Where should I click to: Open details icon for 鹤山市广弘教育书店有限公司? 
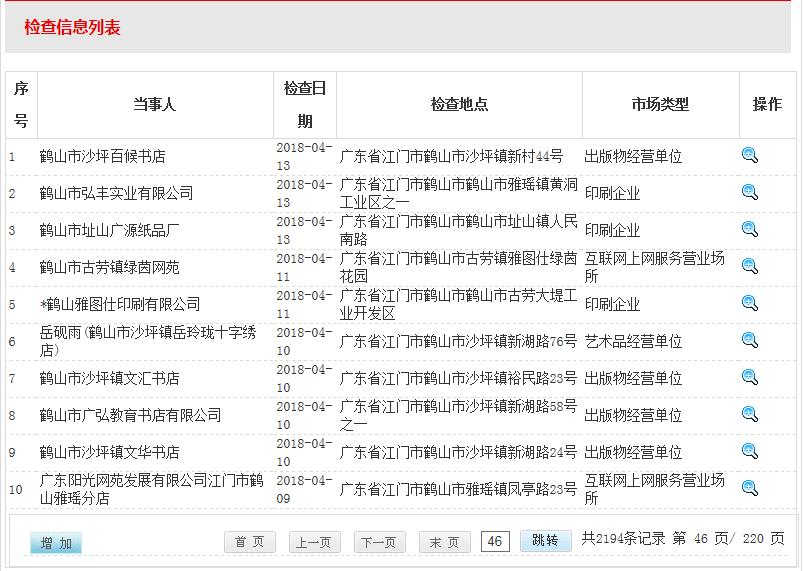tap(750, 414)
